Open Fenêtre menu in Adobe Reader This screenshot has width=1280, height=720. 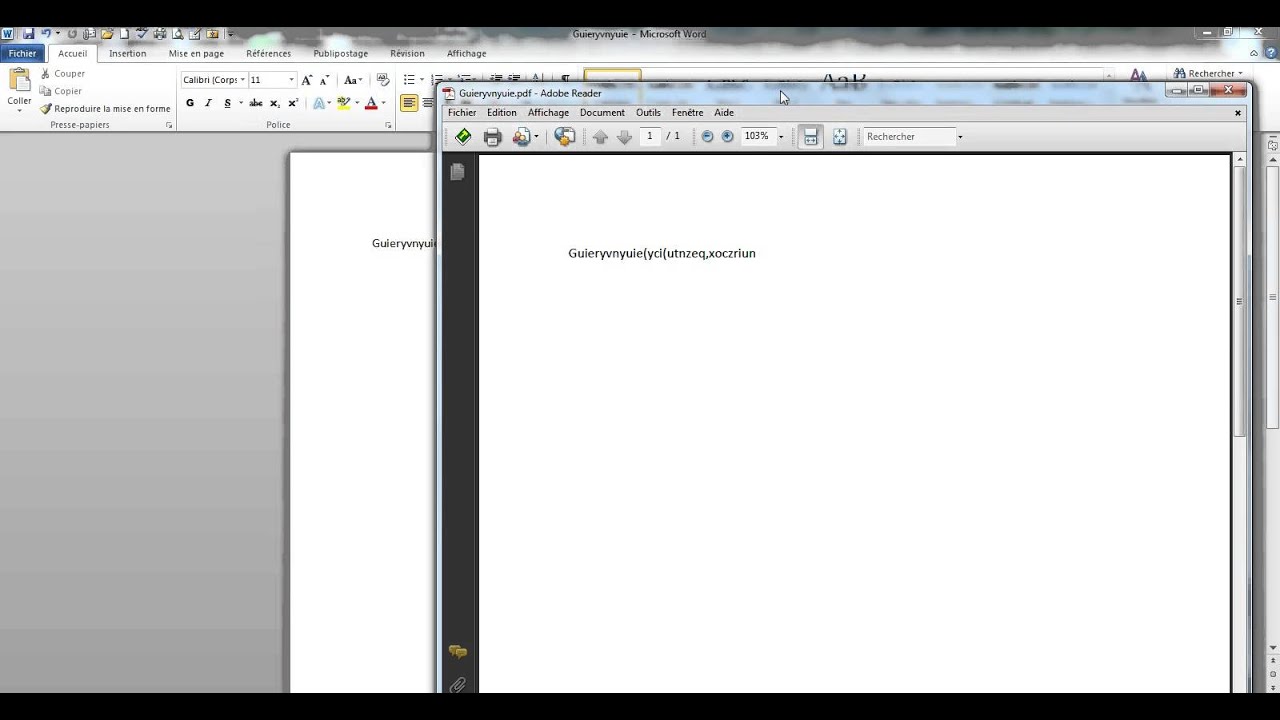coord(688,113)
